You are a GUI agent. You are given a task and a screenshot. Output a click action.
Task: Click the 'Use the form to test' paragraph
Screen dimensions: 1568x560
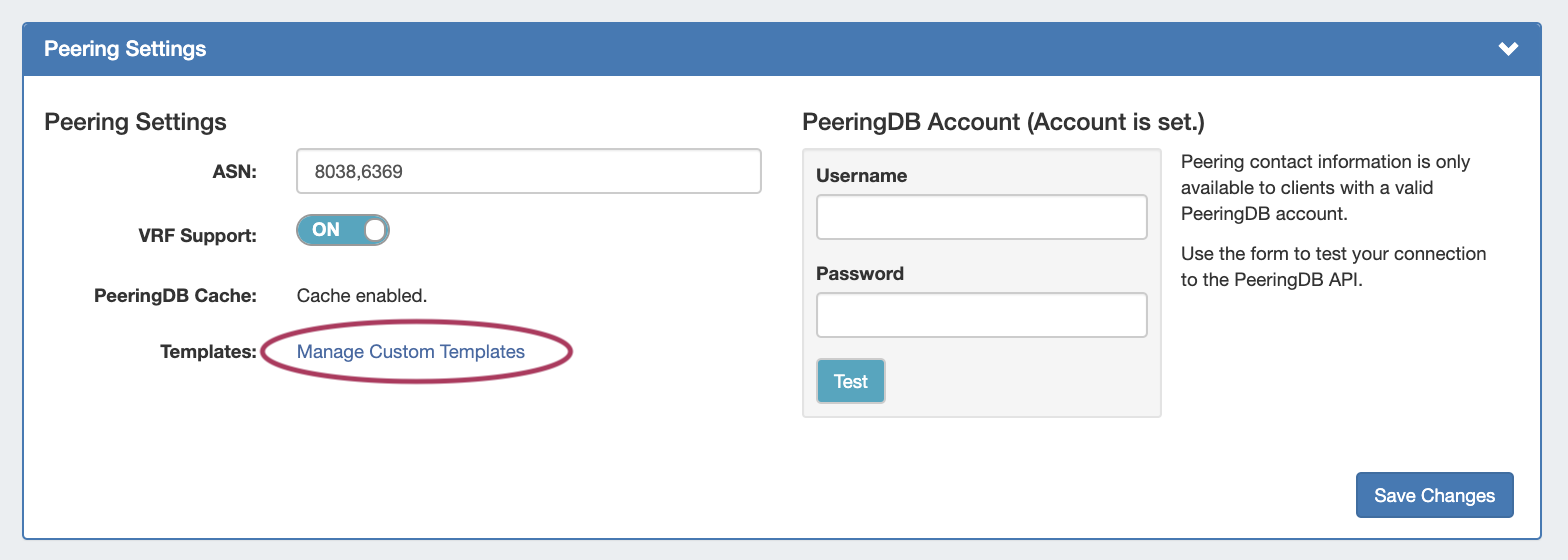[1333, 267]
